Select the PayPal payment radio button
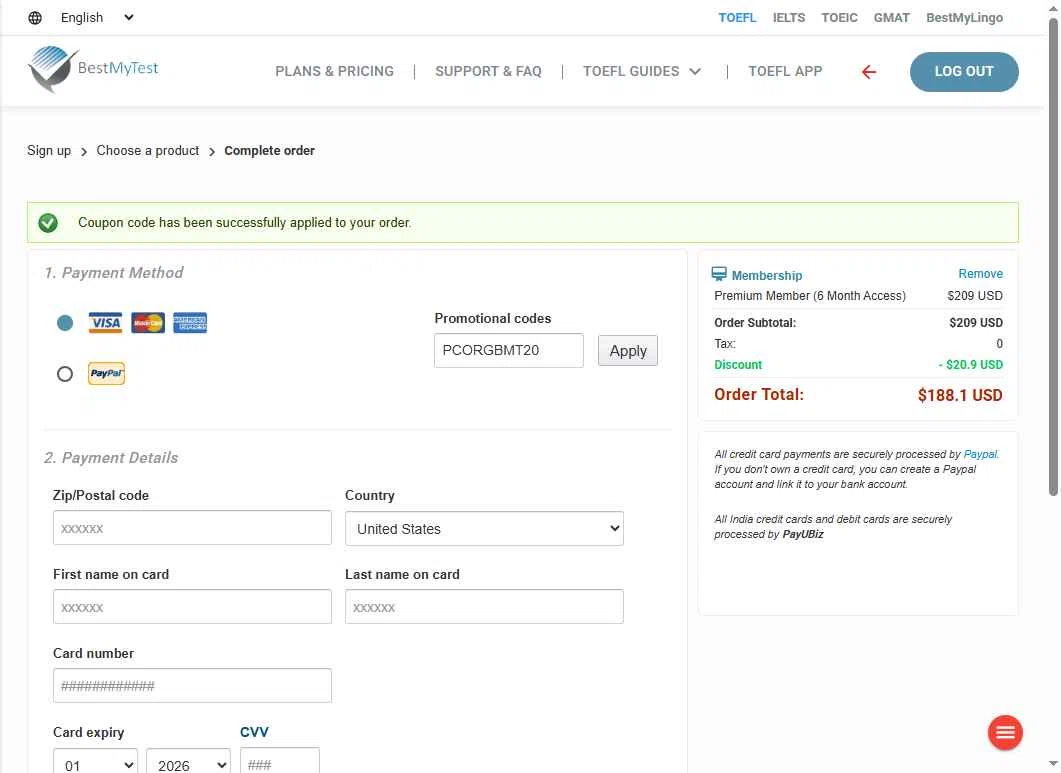This screenshot has width=1061, height=773. tap(65, 374)
